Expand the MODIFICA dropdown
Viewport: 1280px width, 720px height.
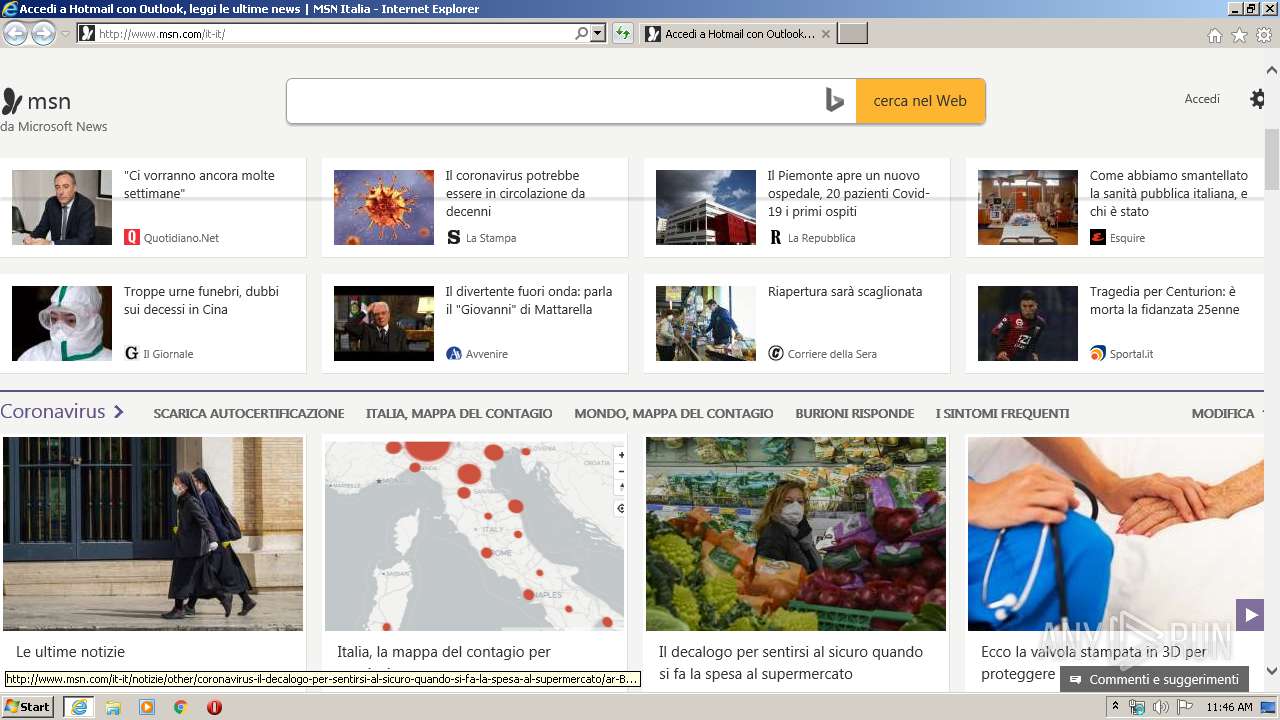coord(1228,413)
